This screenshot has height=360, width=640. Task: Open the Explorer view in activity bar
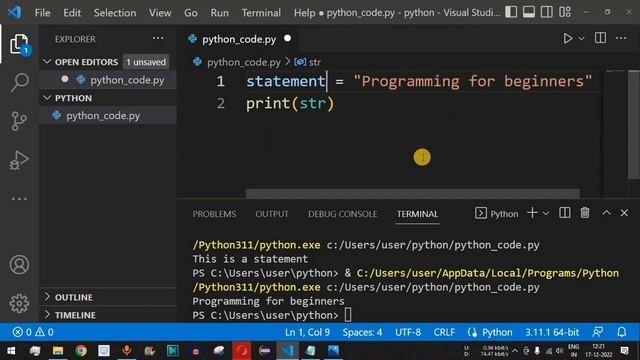(x=19, y=44)
